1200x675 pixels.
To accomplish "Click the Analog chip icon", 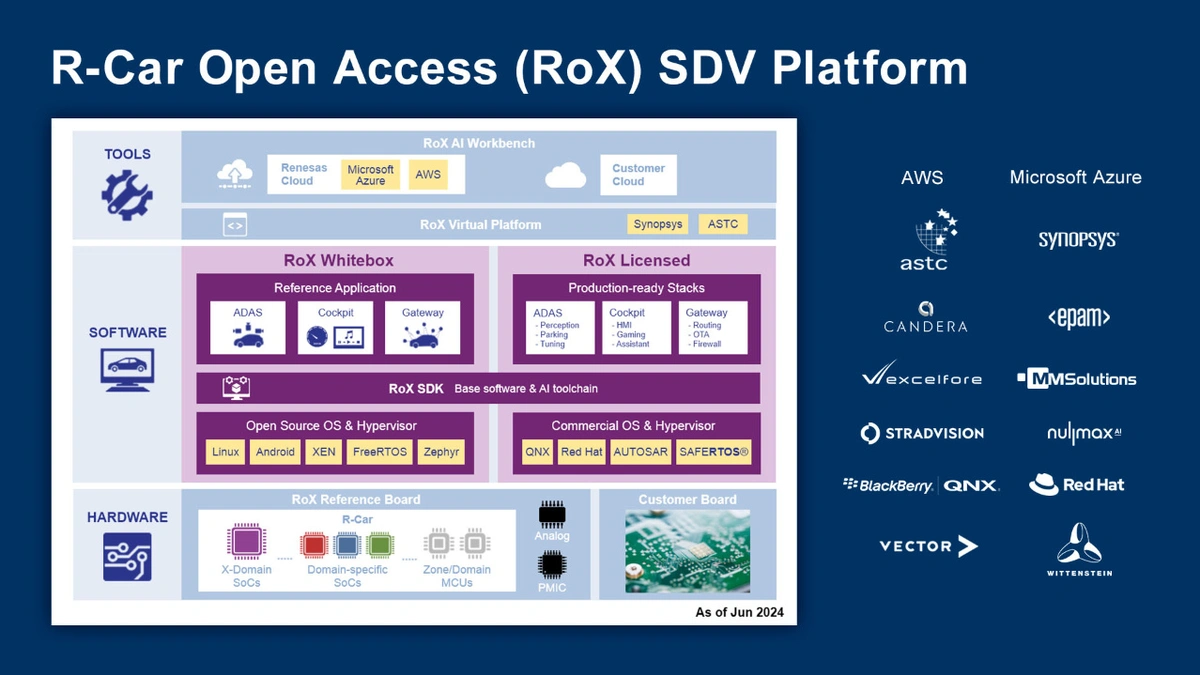I will 551,515.
